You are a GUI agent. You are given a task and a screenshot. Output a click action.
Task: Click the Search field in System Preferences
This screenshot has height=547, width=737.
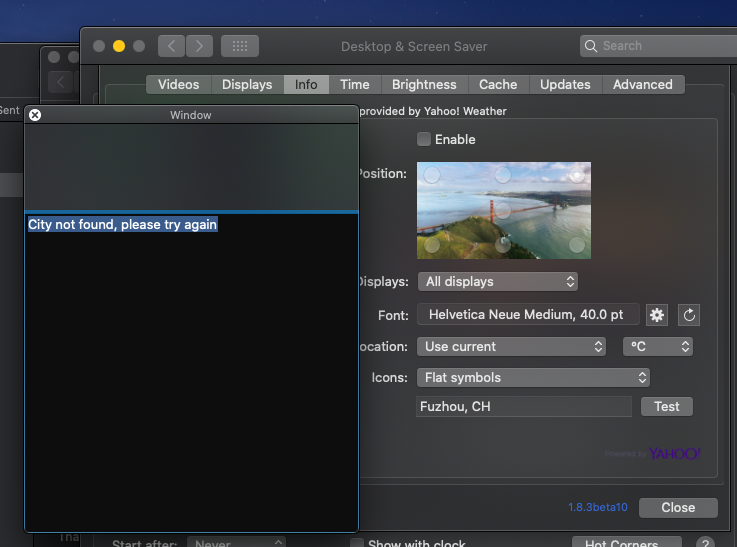[658, 46]
